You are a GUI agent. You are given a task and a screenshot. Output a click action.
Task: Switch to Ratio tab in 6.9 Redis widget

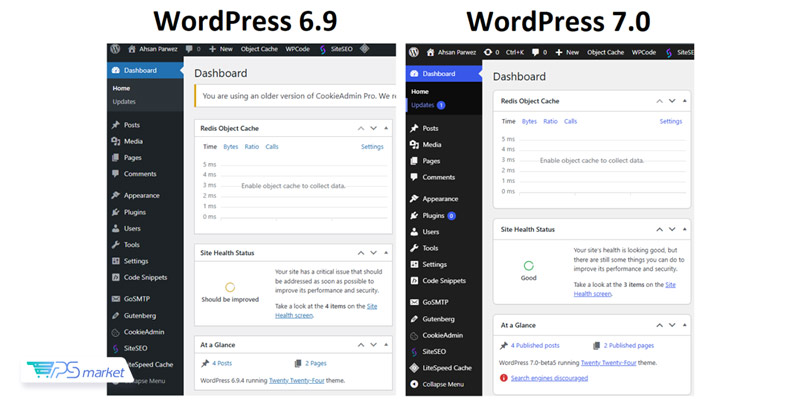point(252,147)
